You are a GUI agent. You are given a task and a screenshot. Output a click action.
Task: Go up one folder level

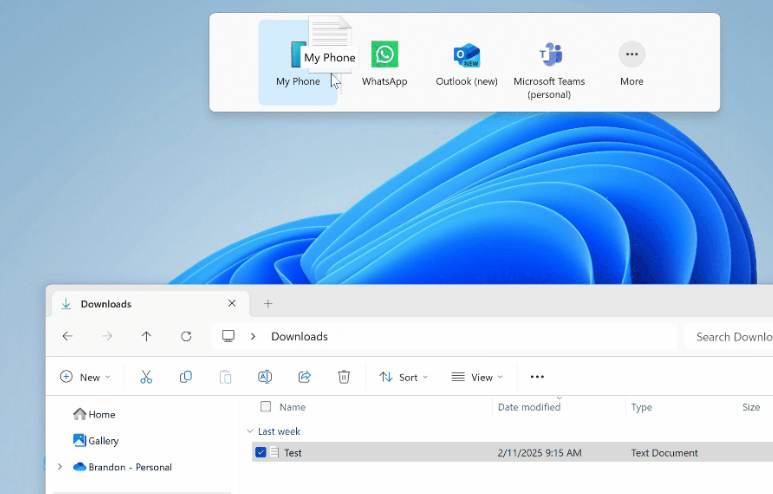point(146,336)
